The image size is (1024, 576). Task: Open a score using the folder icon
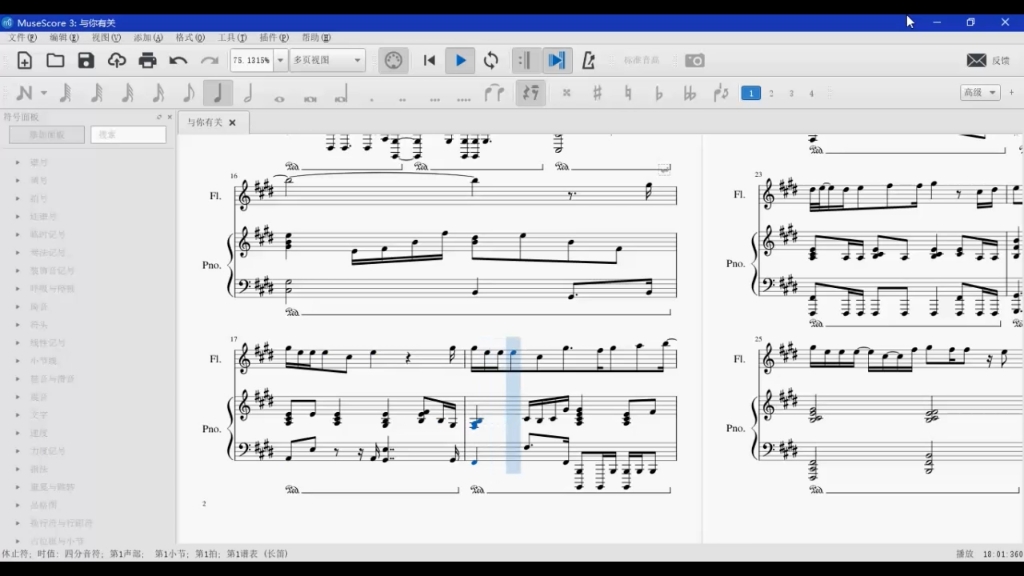point(55,61)
